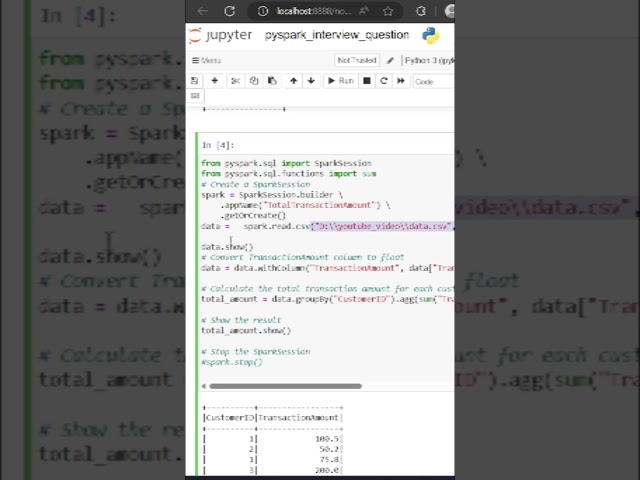Click the Python logo icon

[x=431, y=36]
